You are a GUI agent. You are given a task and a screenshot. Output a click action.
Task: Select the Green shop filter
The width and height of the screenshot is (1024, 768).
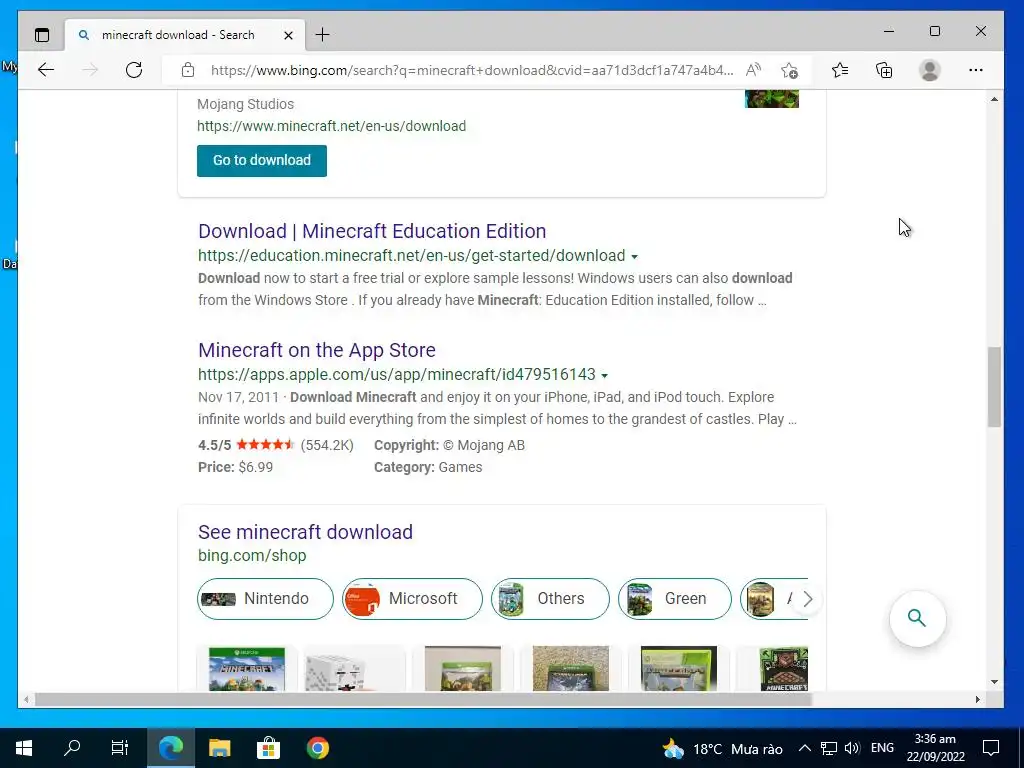pyautogui.click(x=675, y=599)
